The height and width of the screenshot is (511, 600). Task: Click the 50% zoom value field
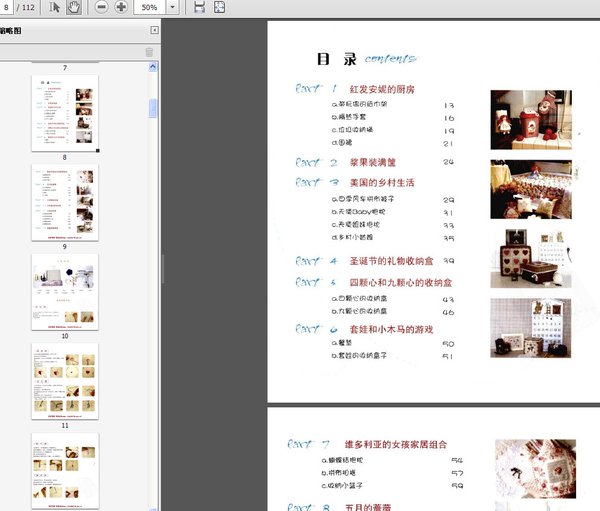point(150,7)
